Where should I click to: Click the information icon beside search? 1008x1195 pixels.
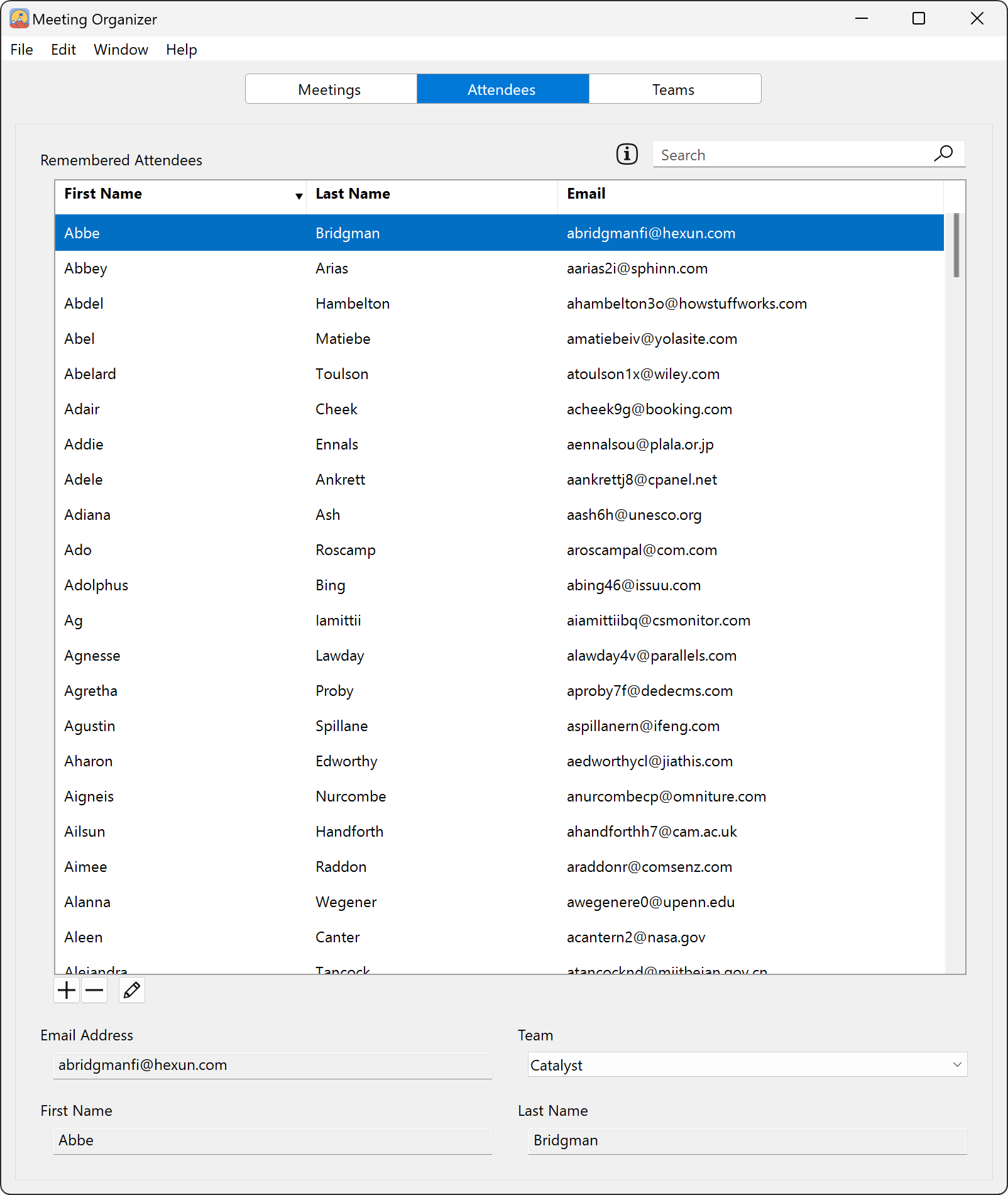coord(627,154)
